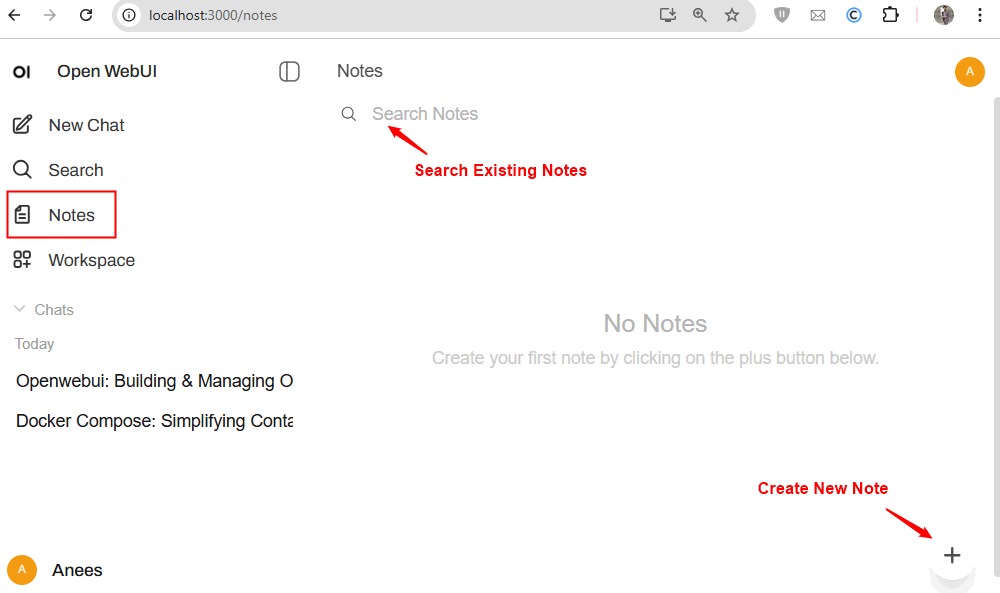Open the user avatar menu top right
This screenshot has height=593, width=1000.
pos(969,72)
